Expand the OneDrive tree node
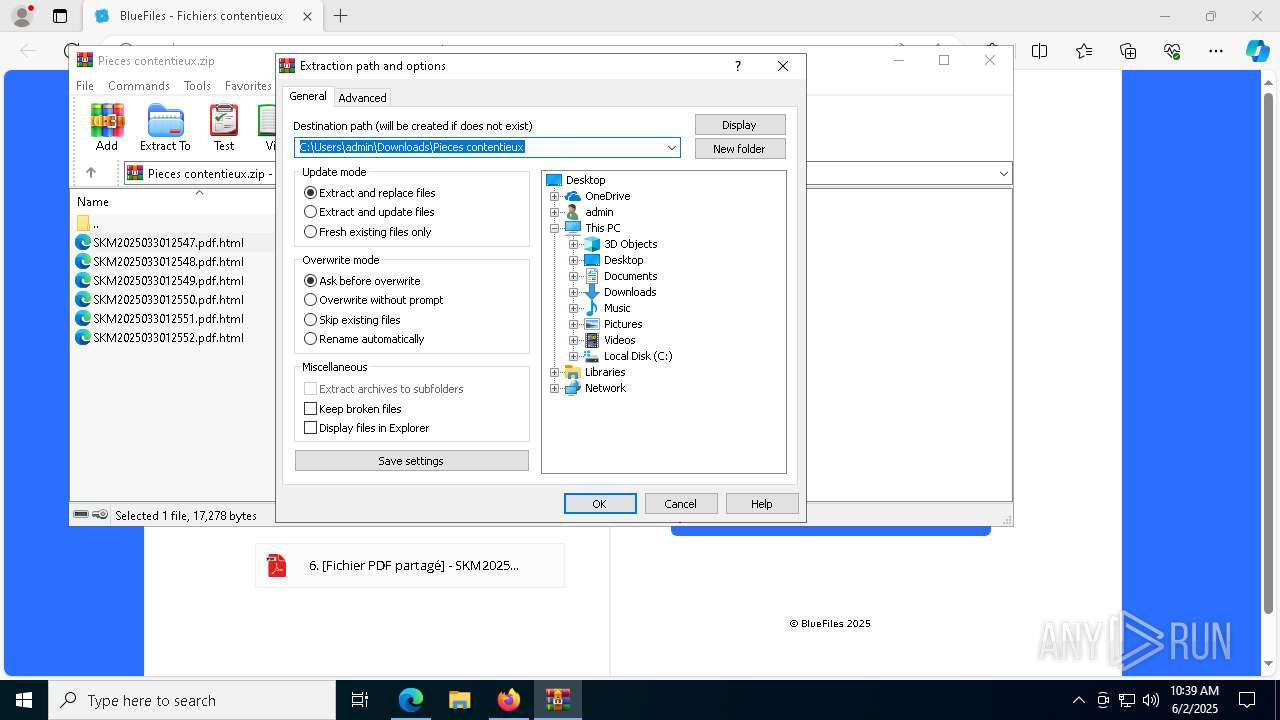Viewport: 1280px width, 720px height. [x=555, y=196]
